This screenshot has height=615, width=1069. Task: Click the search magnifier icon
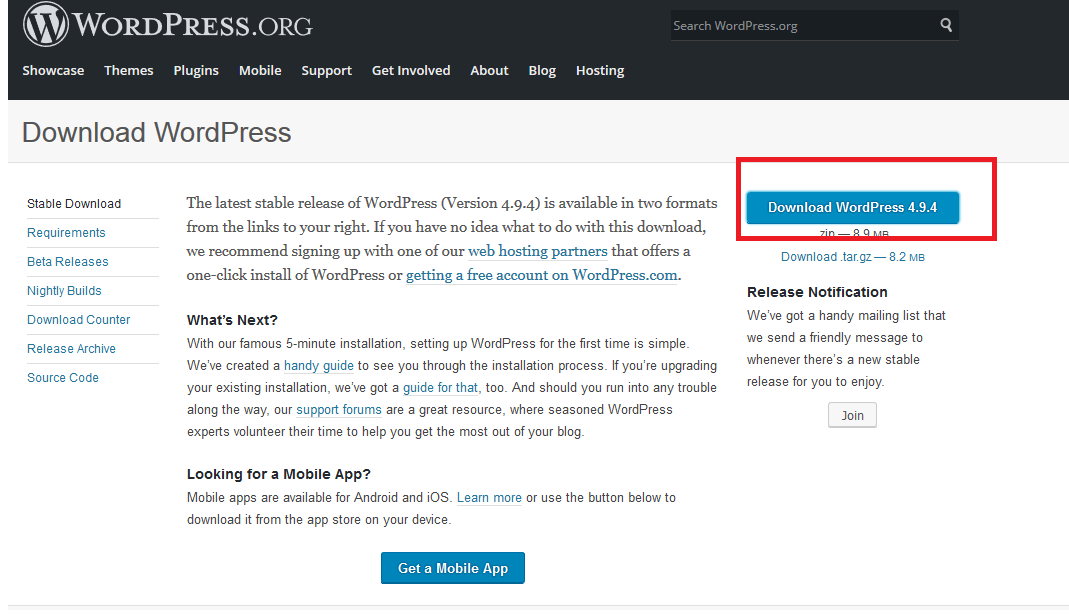[946, 26]
